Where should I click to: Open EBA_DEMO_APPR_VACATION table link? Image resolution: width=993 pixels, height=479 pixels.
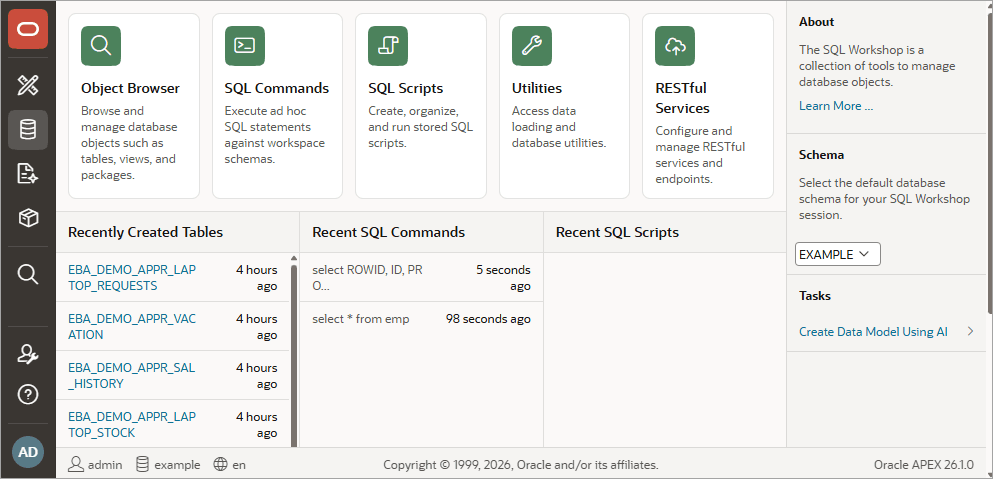tap(132, 326)
